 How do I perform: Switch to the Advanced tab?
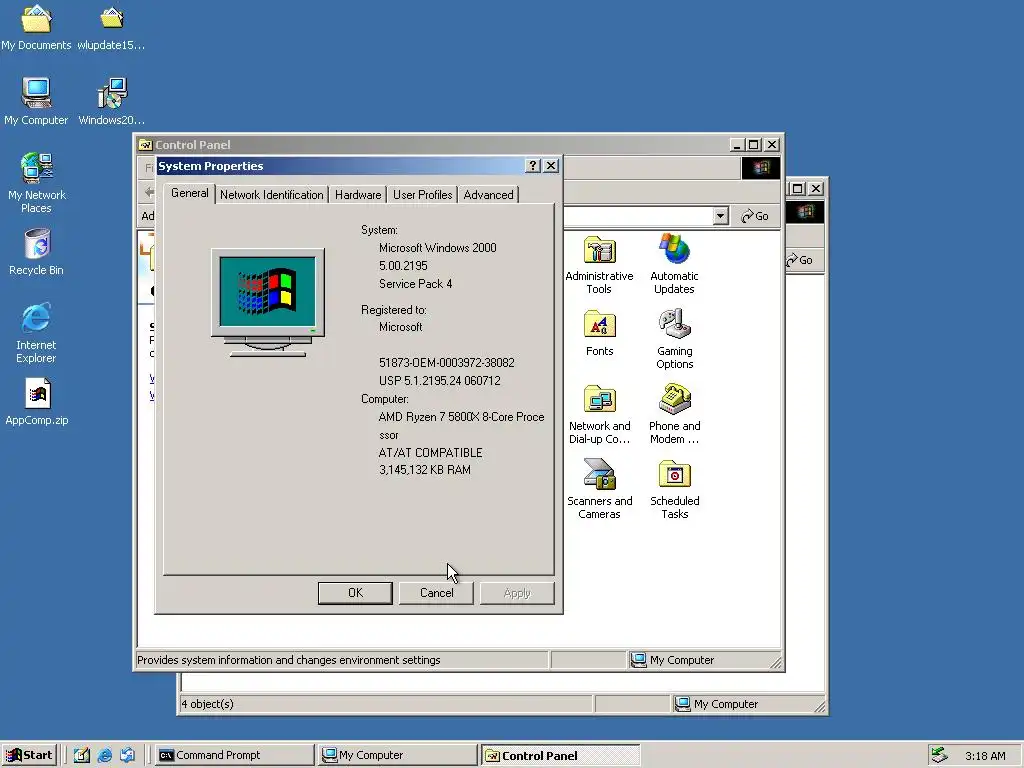(488, 195)
